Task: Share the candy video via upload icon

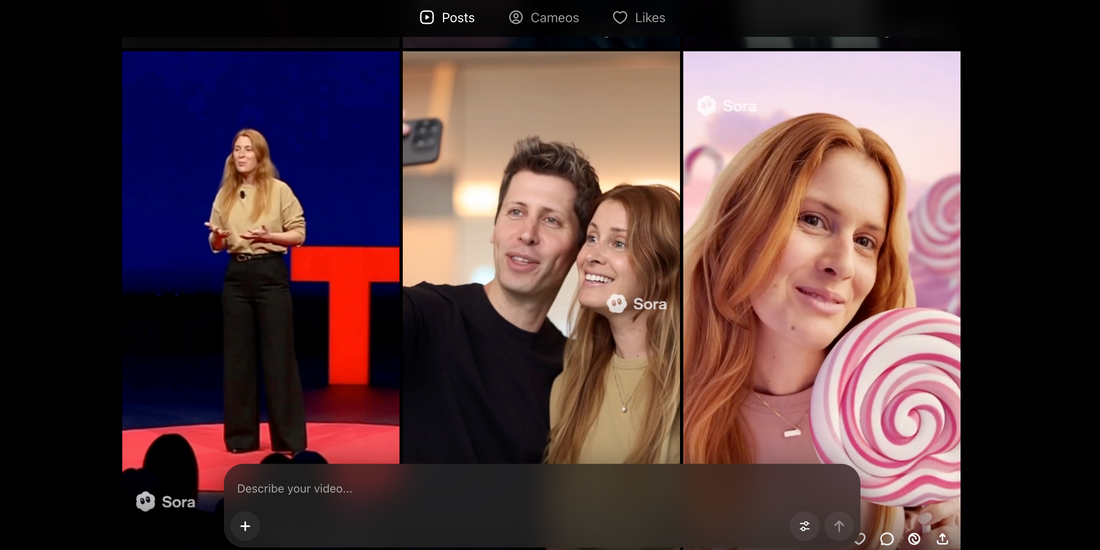Action: tap(942, 539)
